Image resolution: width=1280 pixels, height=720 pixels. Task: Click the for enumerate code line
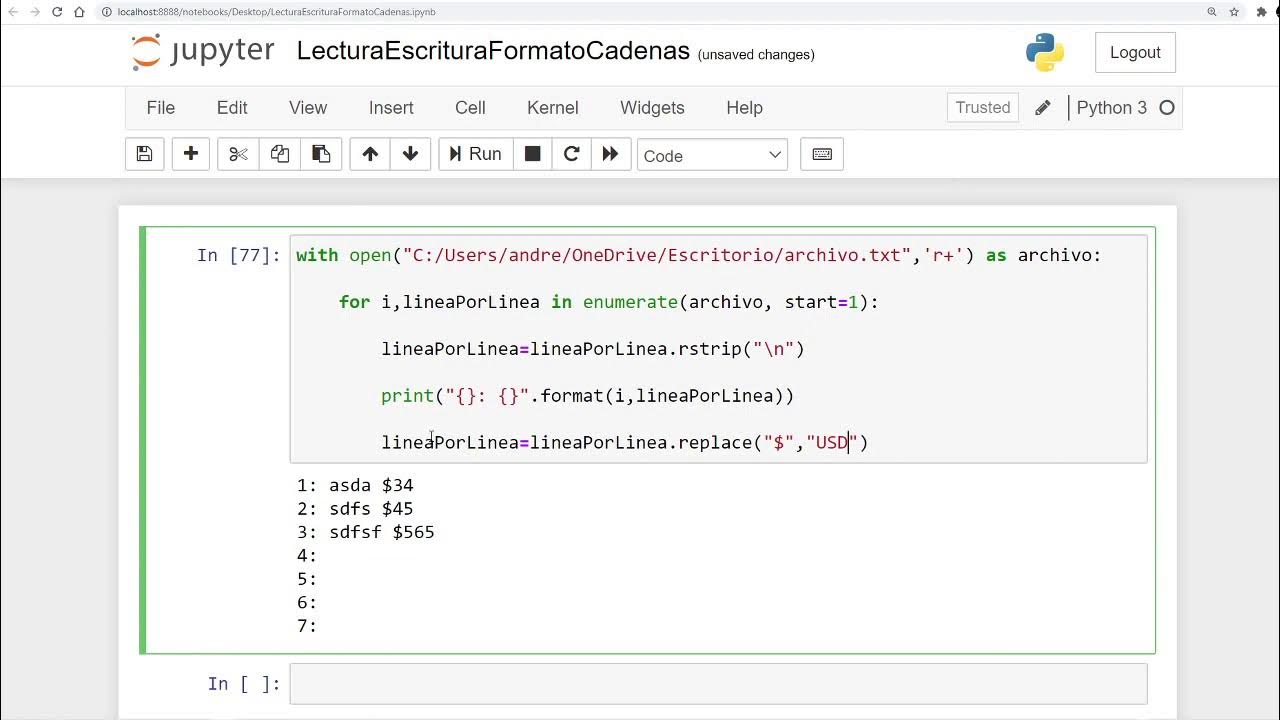(x=608, y=302)
